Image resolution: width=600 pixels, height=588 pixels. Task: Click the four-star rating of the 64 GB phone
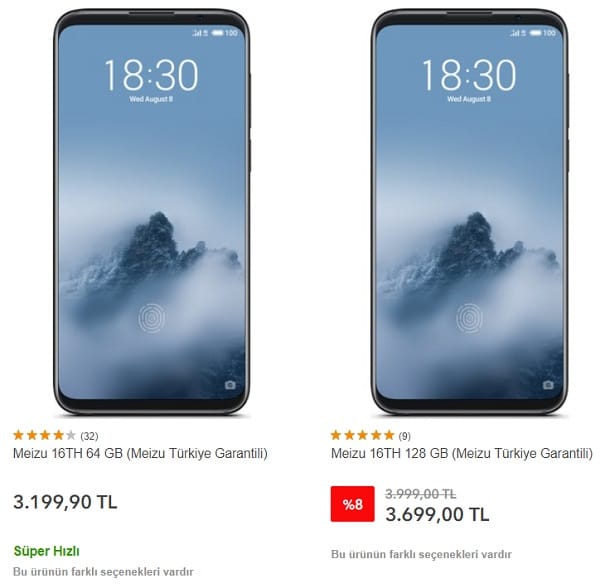[x=44, y=435]
